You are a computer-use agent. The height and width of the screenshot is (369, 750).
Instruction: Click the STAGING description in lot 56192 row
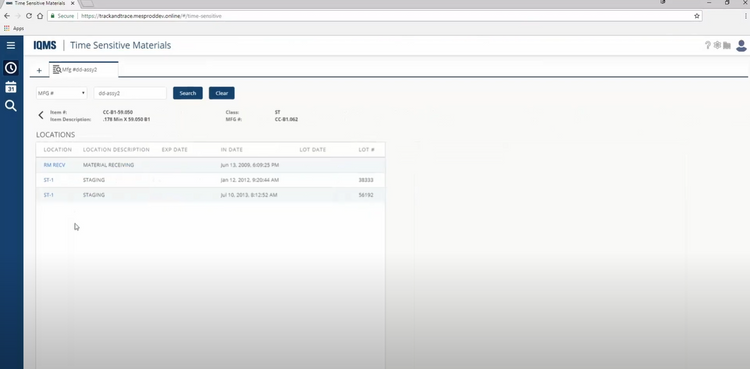click(94, 195)
